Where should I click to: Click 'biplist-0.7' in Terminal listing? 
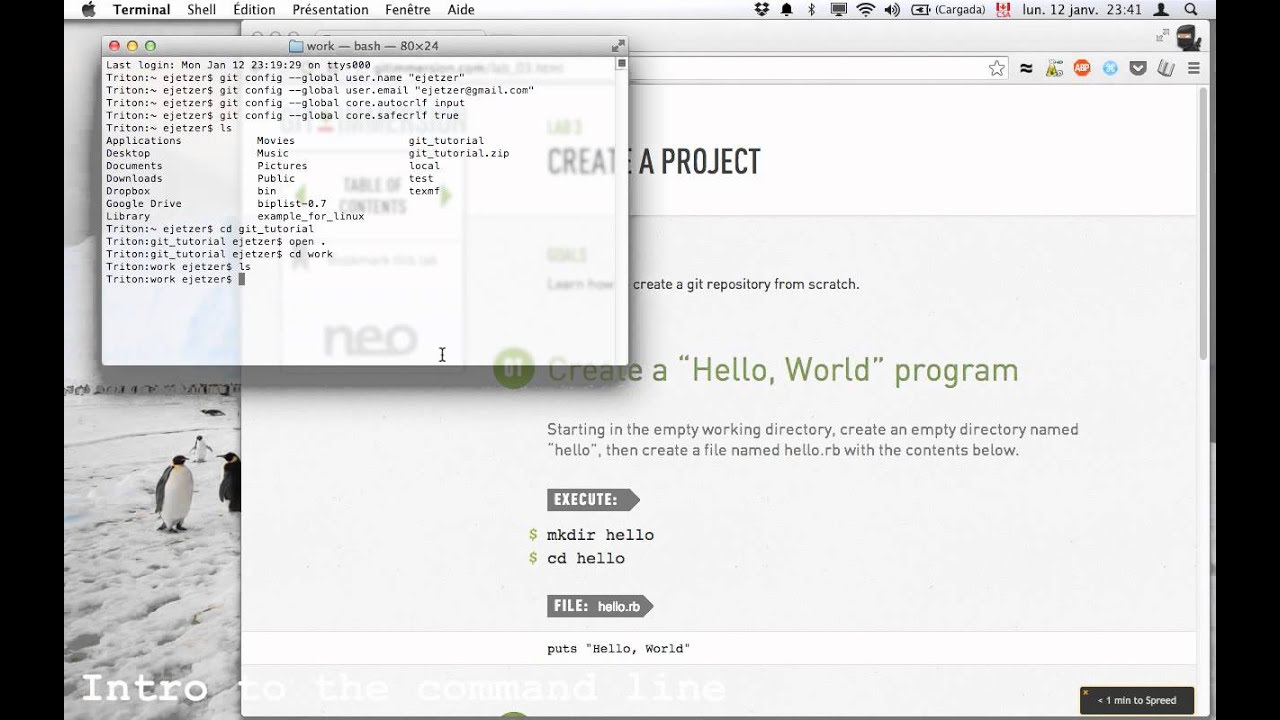tap(292, 203)
